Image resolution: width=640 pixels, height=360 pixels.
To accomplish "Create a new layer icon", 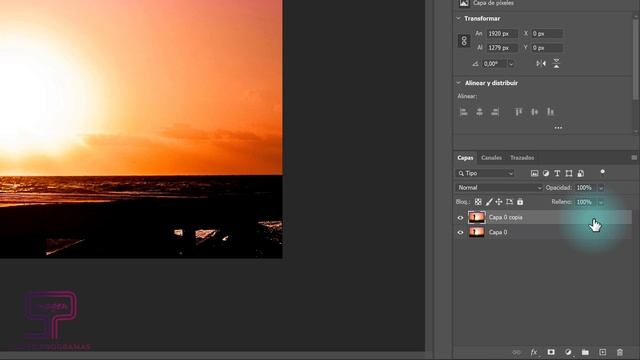I will click(x=602, y=352).
